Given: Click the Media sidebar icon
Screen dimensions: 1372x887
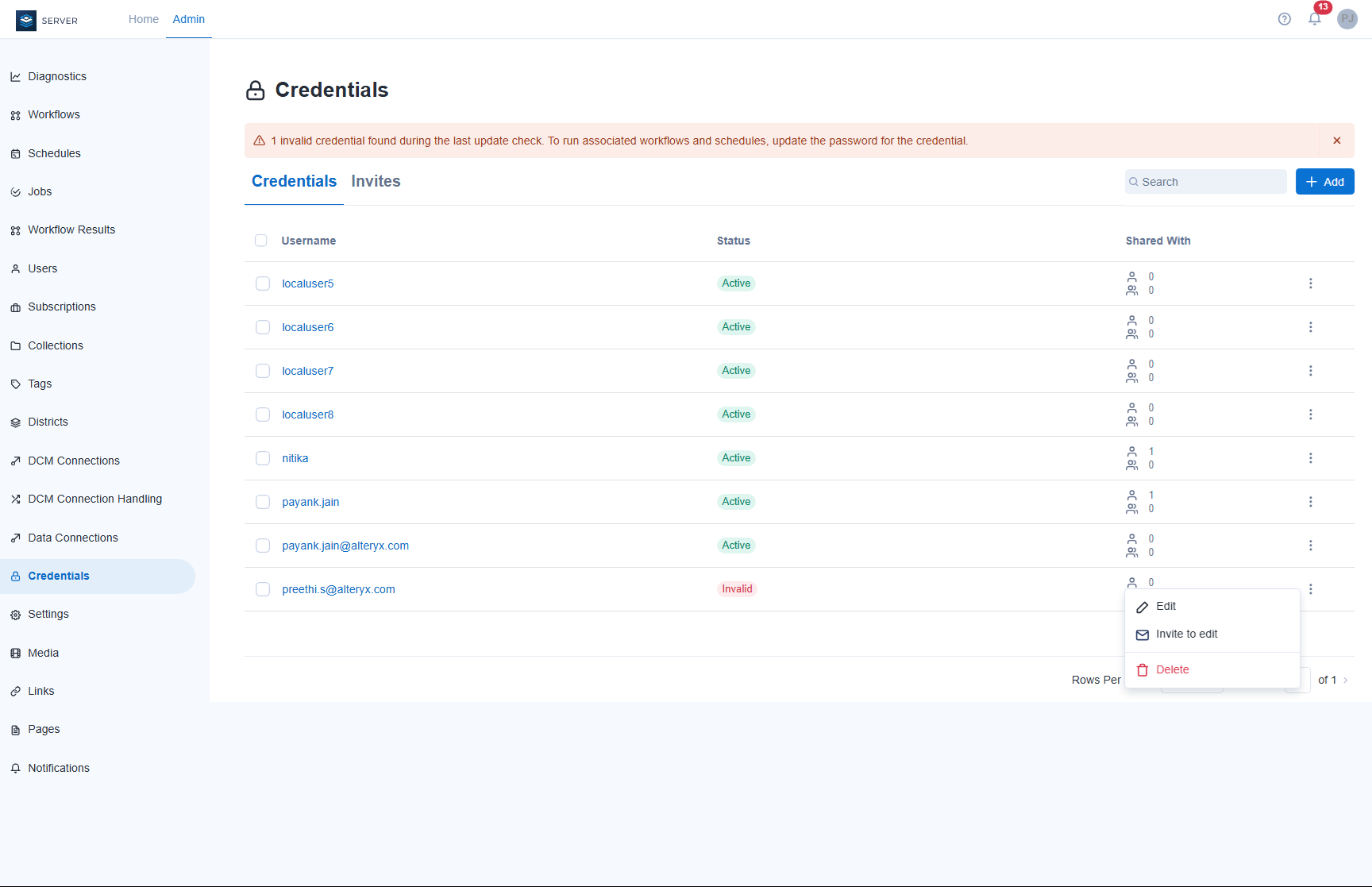Looking at the screenshot, I should [x=16, y=653].
